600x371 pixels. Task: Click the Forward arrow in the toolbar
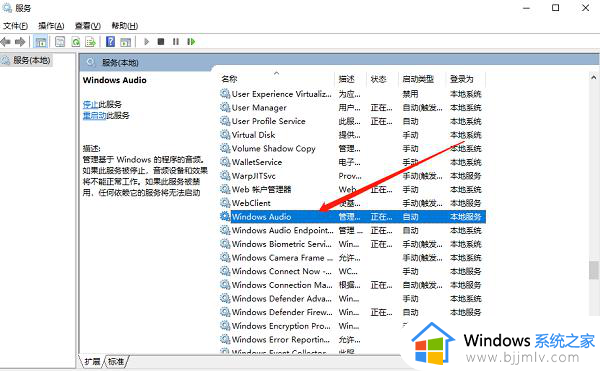20,42
